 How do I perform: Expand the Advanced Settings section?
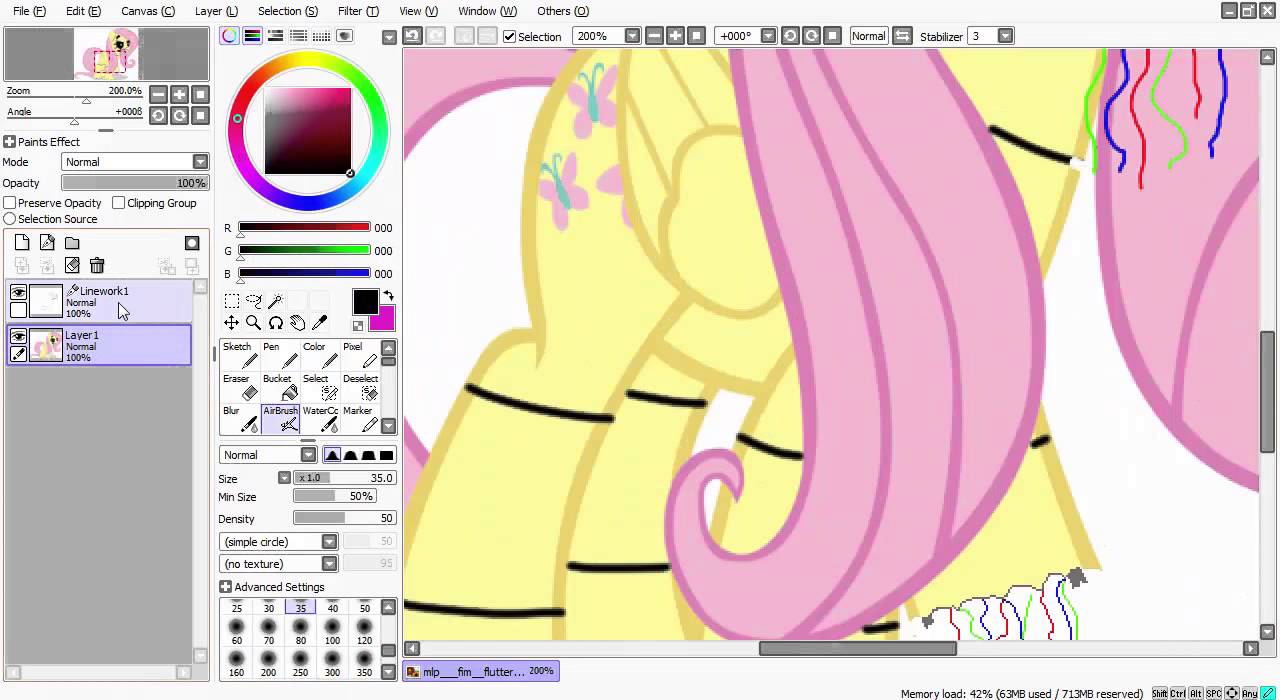pos(225,587)
